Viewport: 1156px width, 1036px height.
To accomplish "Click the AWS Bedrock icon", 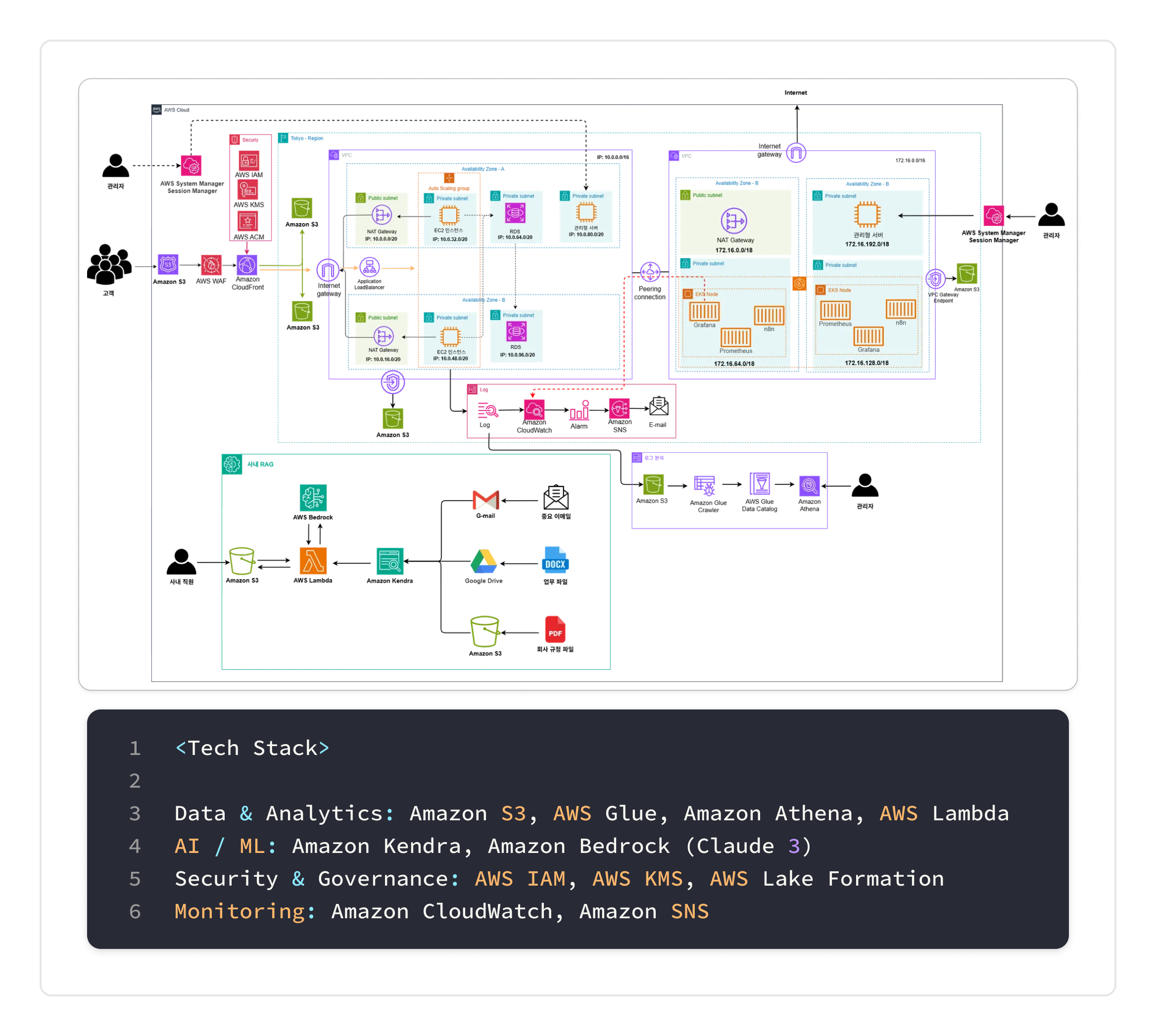I will tap(313, 498).
